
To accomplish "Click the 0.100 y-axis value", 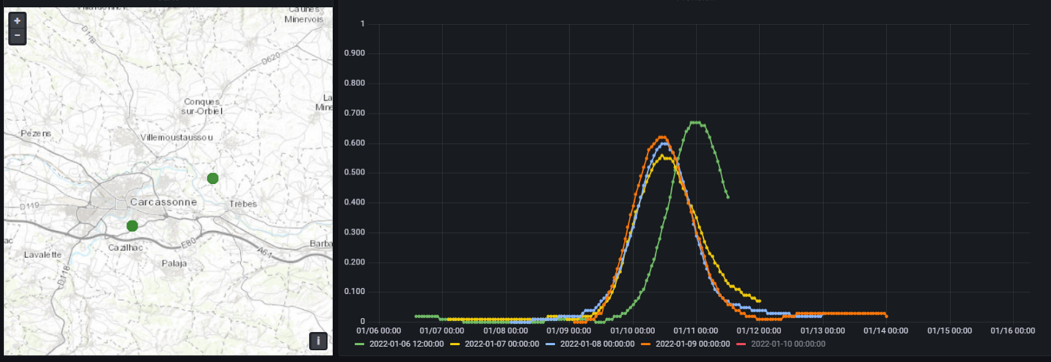I will coord(355,292).
